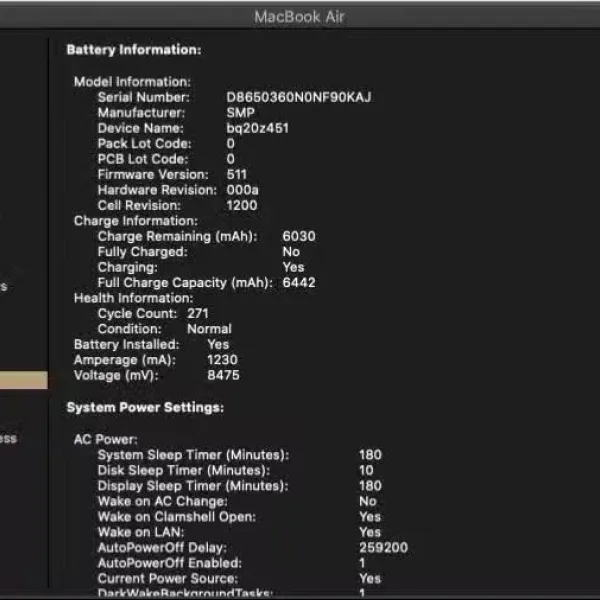Screen dimensions: 600x600
Task: Click Wake on Clamshell Open value Yes
Action: pyautogui.click(x=370, y=517)
